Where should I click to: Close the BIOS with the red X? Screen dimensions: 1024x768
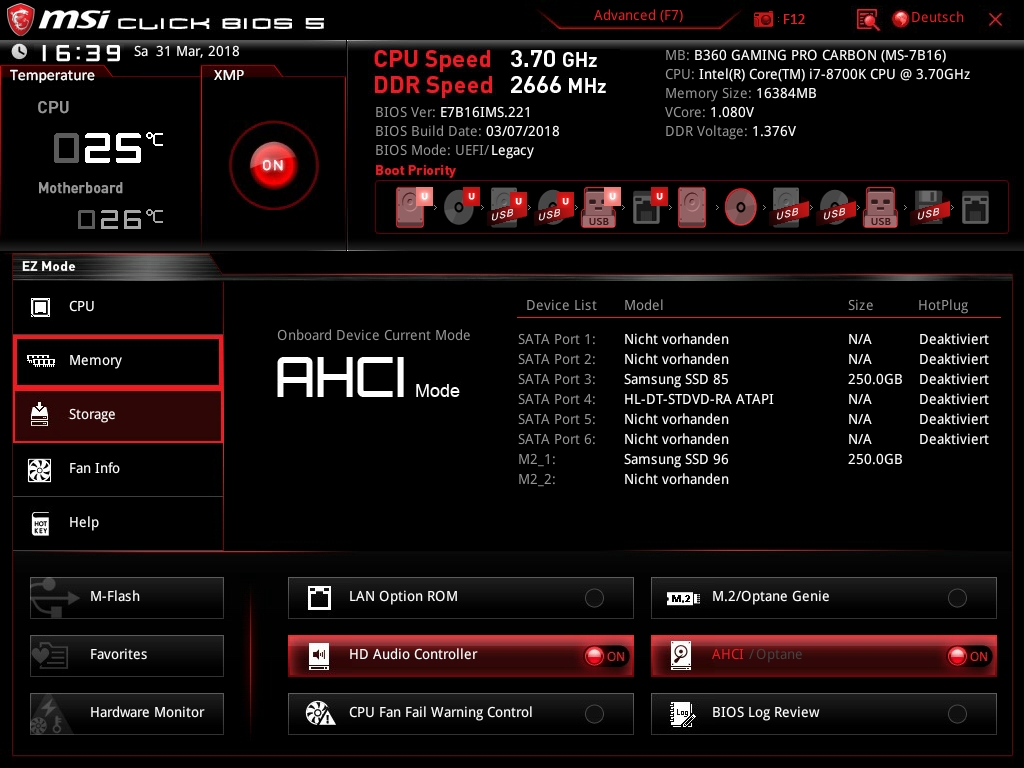[x=995, y=20]
